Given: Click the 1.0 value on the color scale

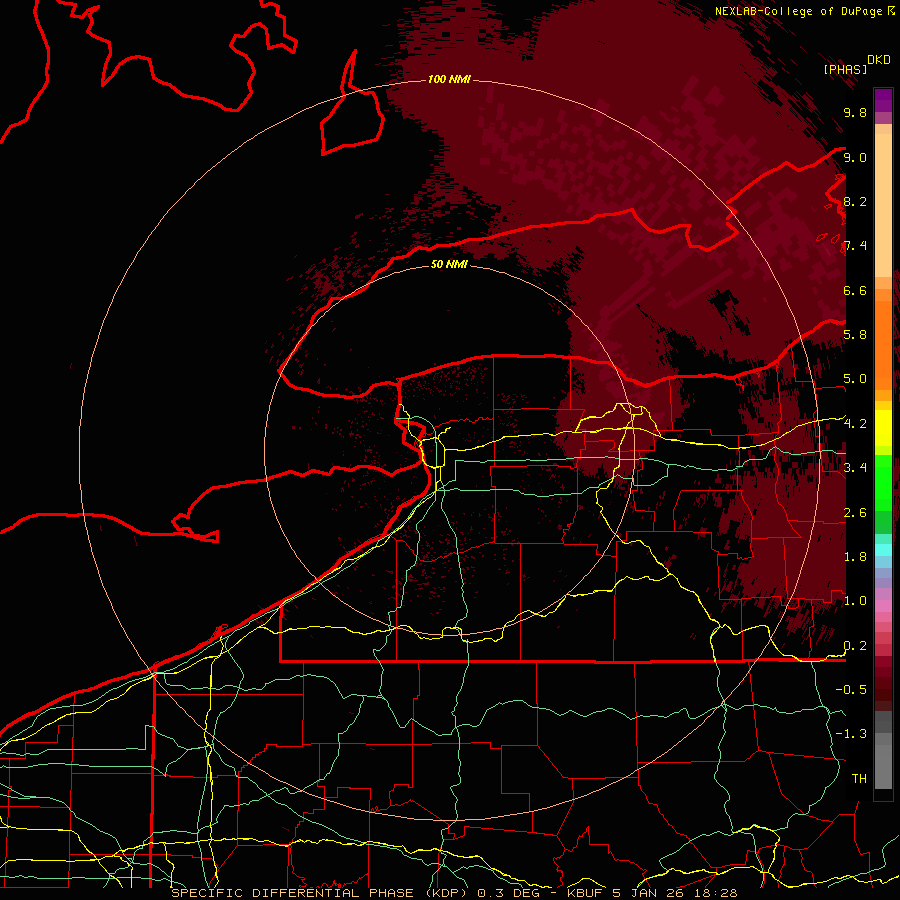Looking at the screenshot, I should point(855,601).
